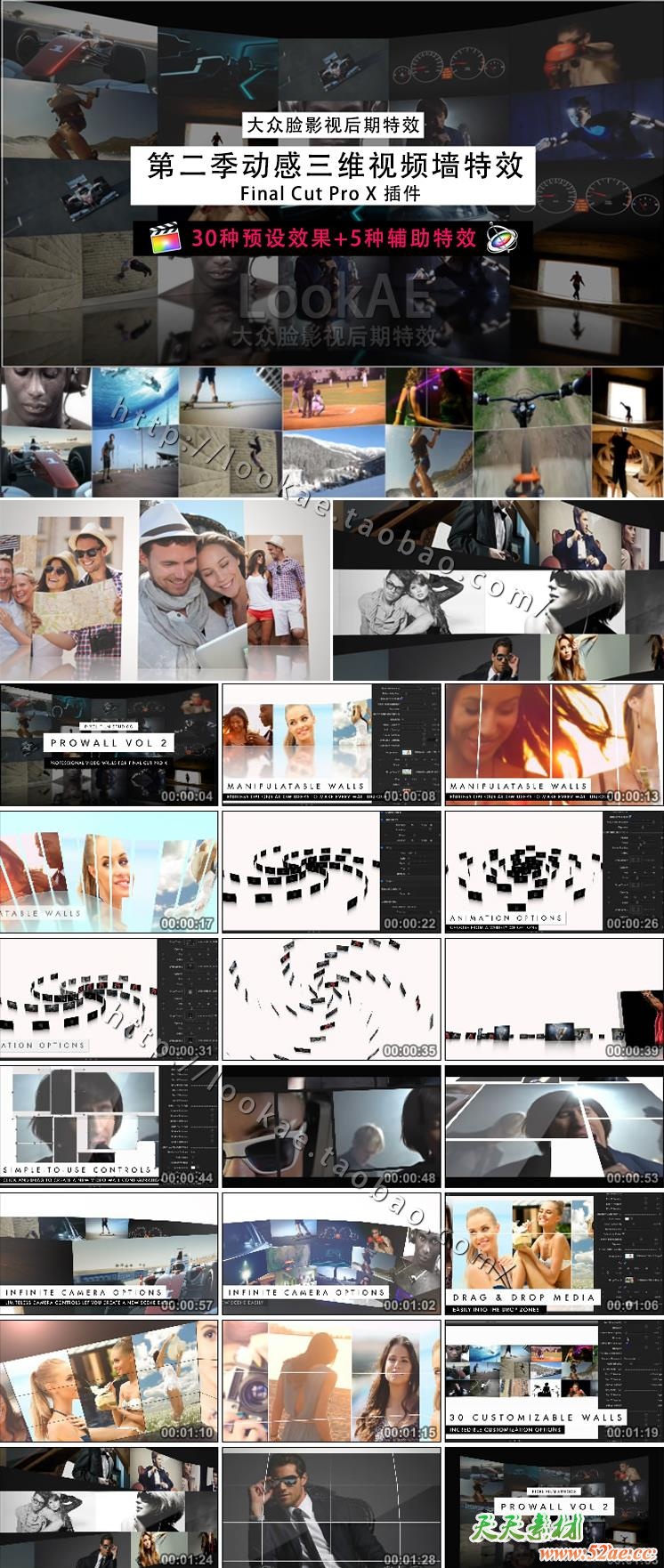Select the suited man frame stamped 00:01:28

click(x=331, y=1507)
